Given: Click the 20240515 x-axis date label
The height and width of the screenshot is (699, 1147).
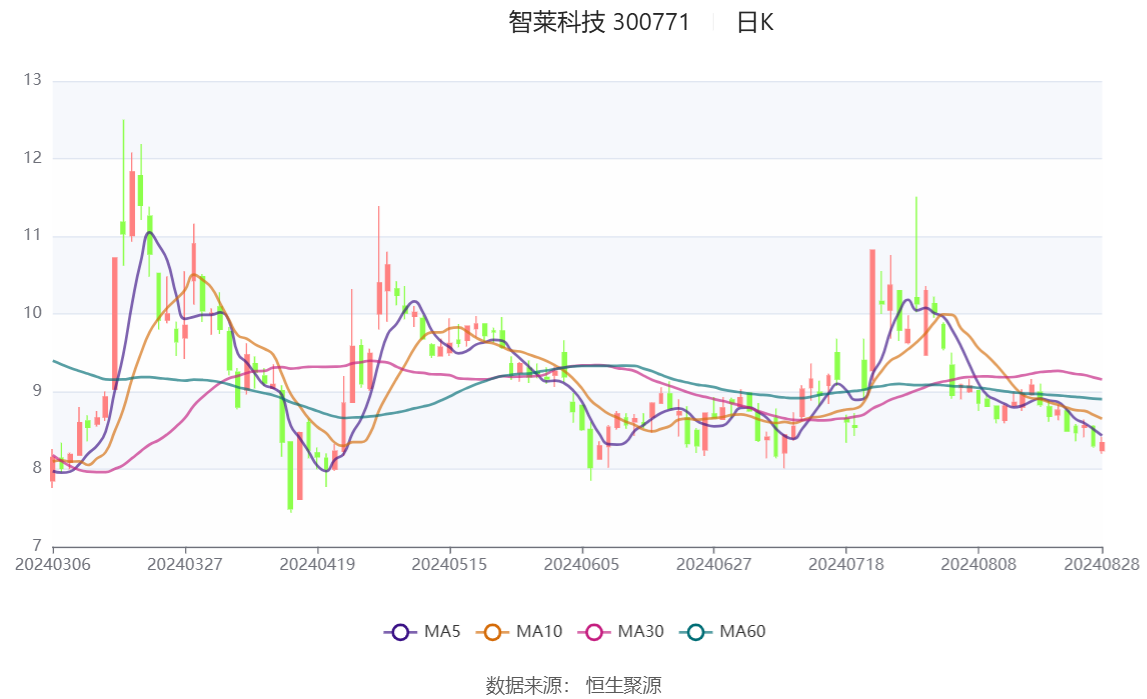Looking at the screenshot, I should click(449, 564).
